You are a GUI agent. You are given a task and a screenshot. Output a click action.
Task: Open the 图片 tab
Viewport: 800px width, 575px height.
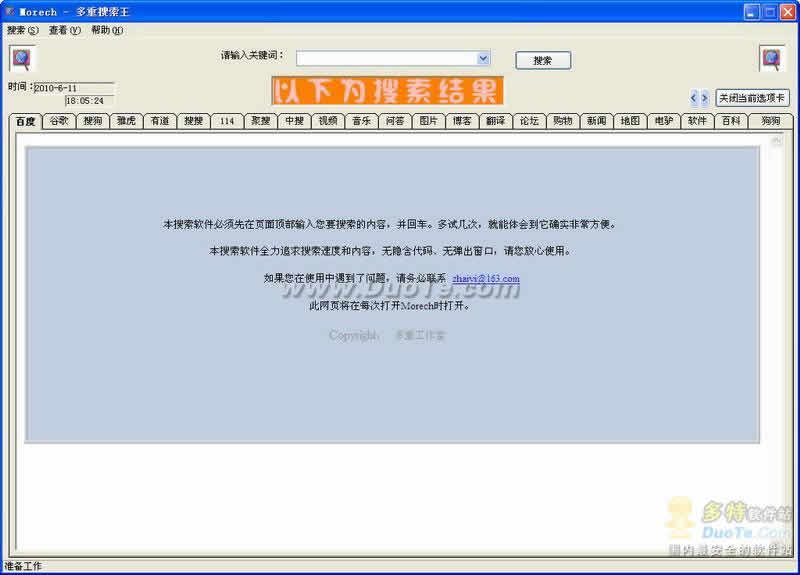coord(429,121)
